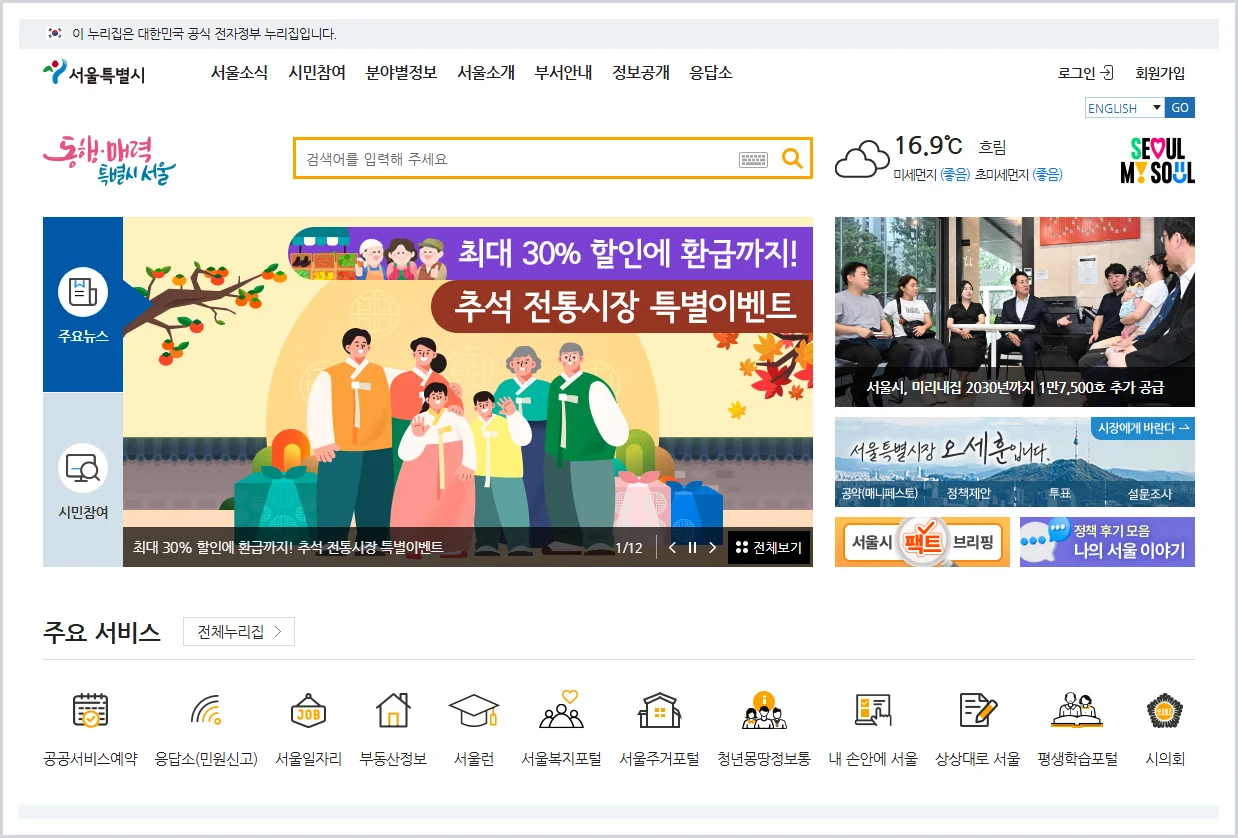Open the 서울일자리 JOB icon
Screen dimensions: 1238x838
[308, 710]
